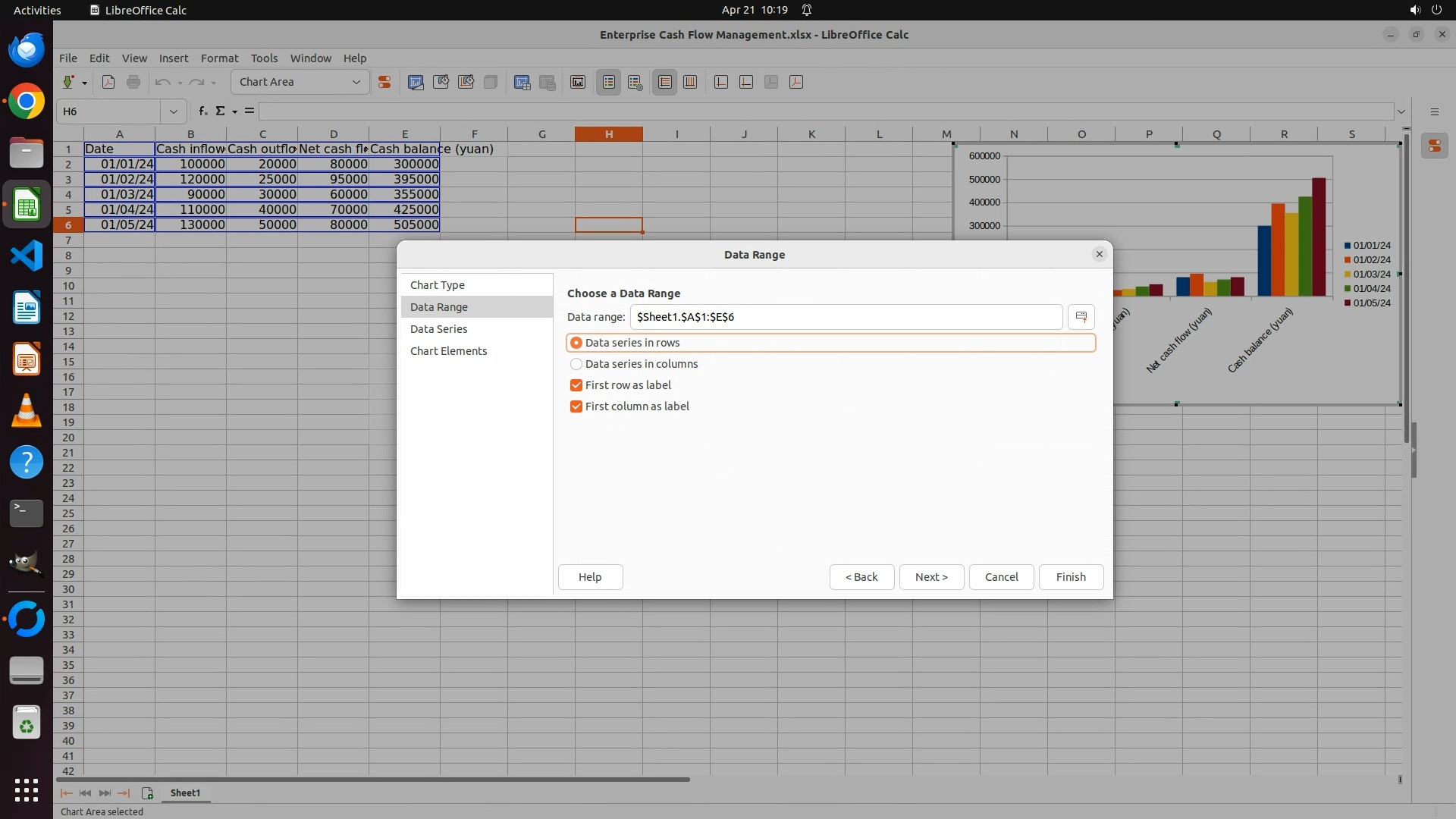Image resolution: width=1456 pixels, height=819 pixels.
Task: Click the select data range shrink icon
Action: [1081, 317]
